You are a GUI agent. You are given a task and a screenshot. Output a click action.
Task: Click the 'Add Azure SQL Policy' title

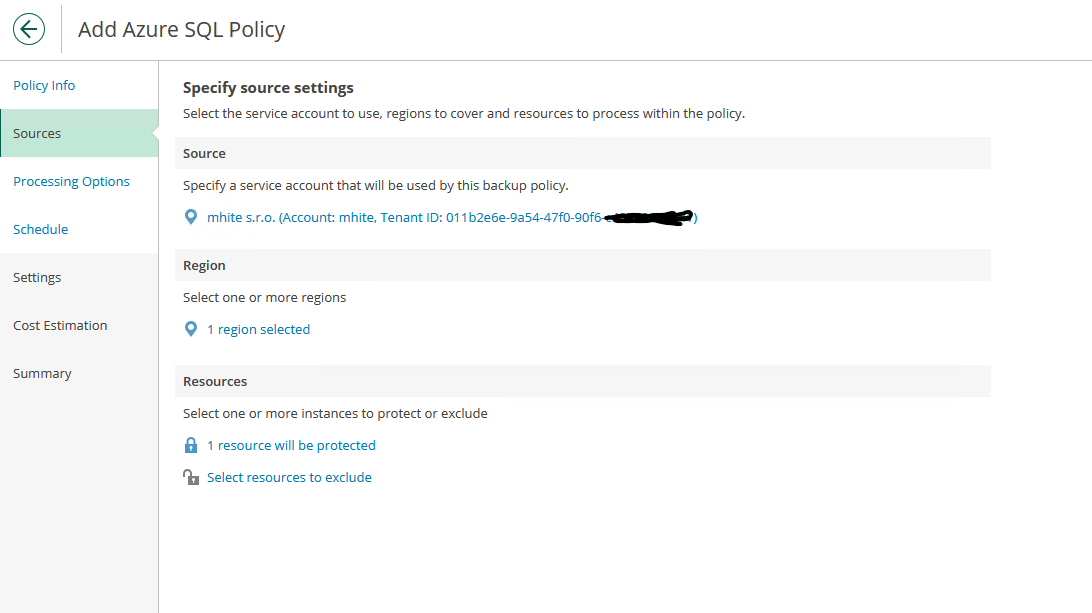pyautogui.click(x=181, y=29)
